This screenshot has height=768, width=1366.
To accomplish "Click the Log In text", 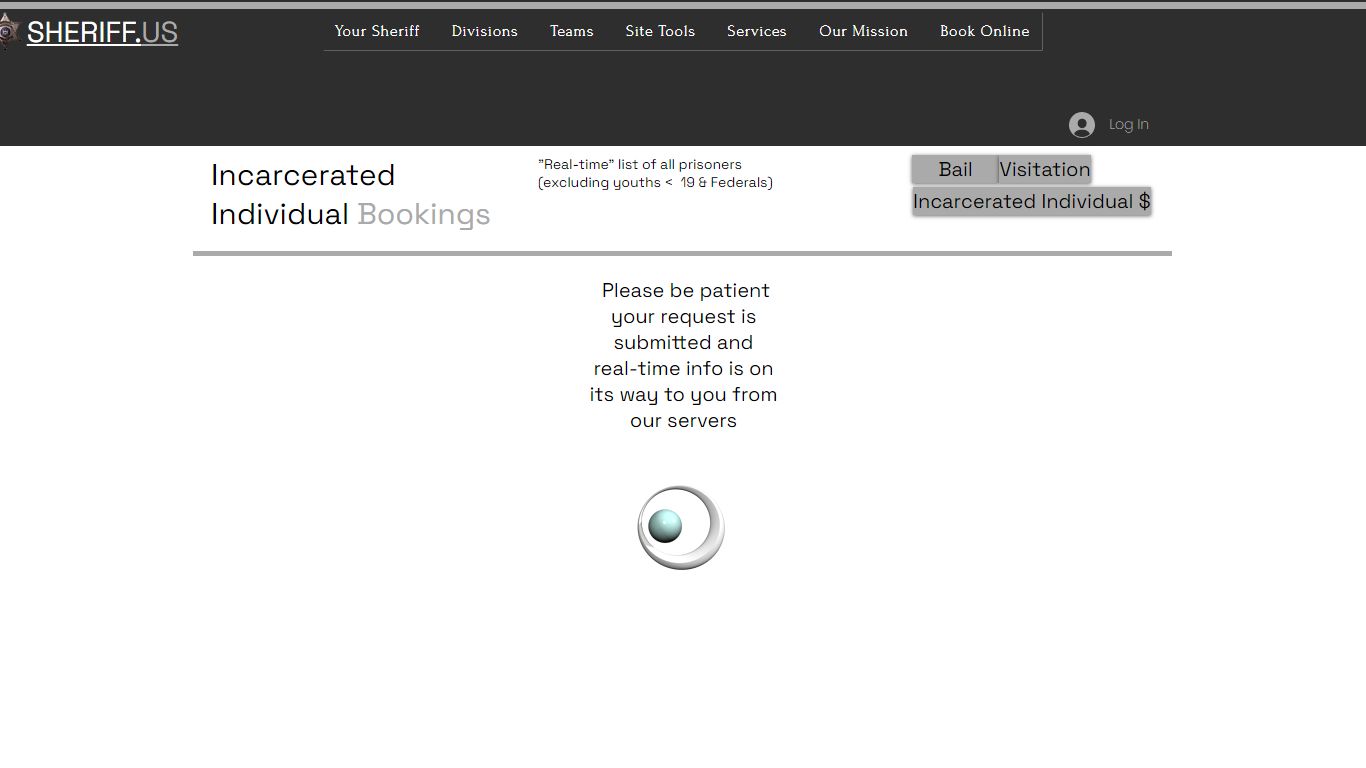I will pos(1128,125).
